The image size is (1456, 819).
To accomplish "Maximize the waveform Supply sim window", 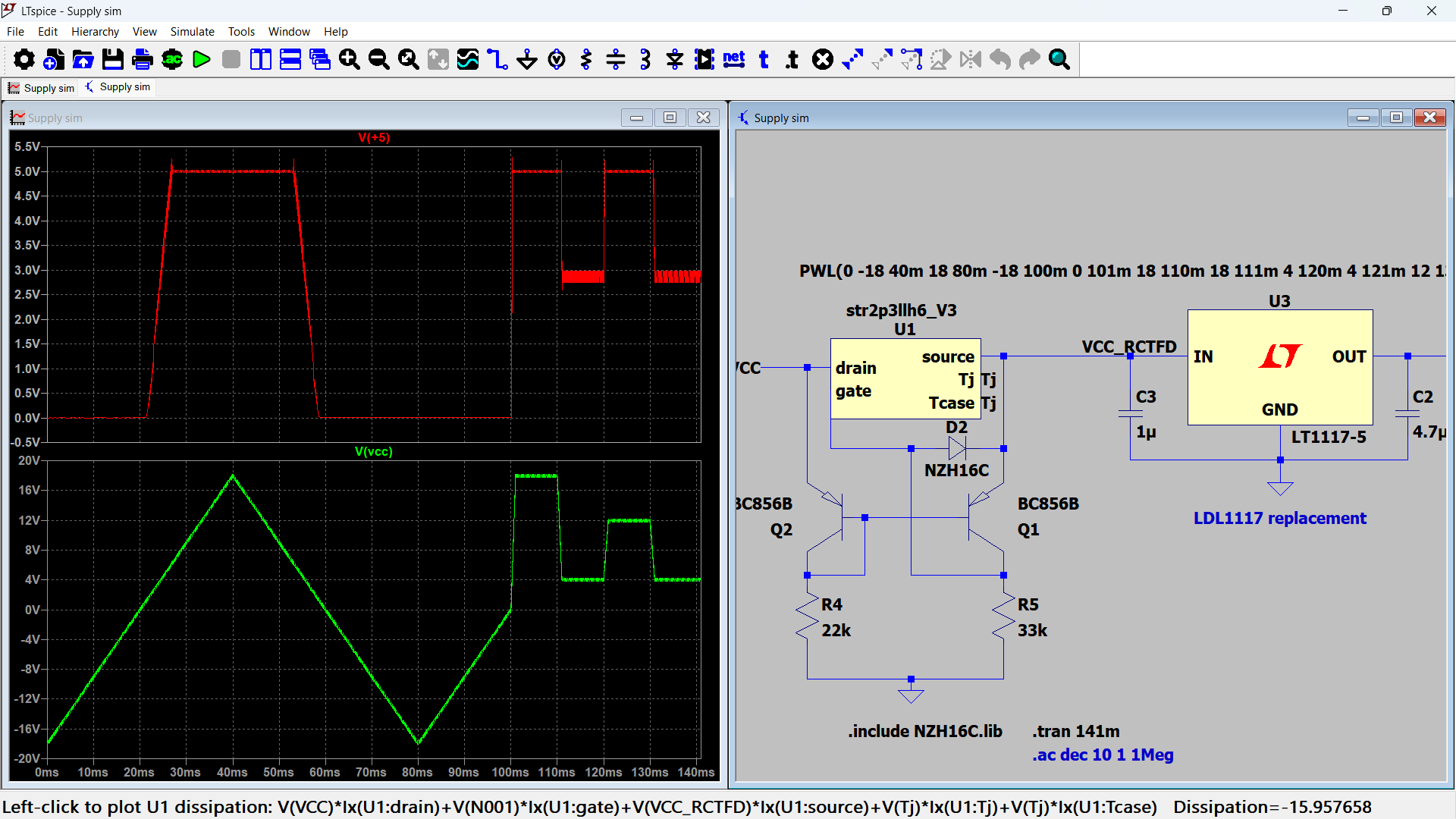I will 670,118.
